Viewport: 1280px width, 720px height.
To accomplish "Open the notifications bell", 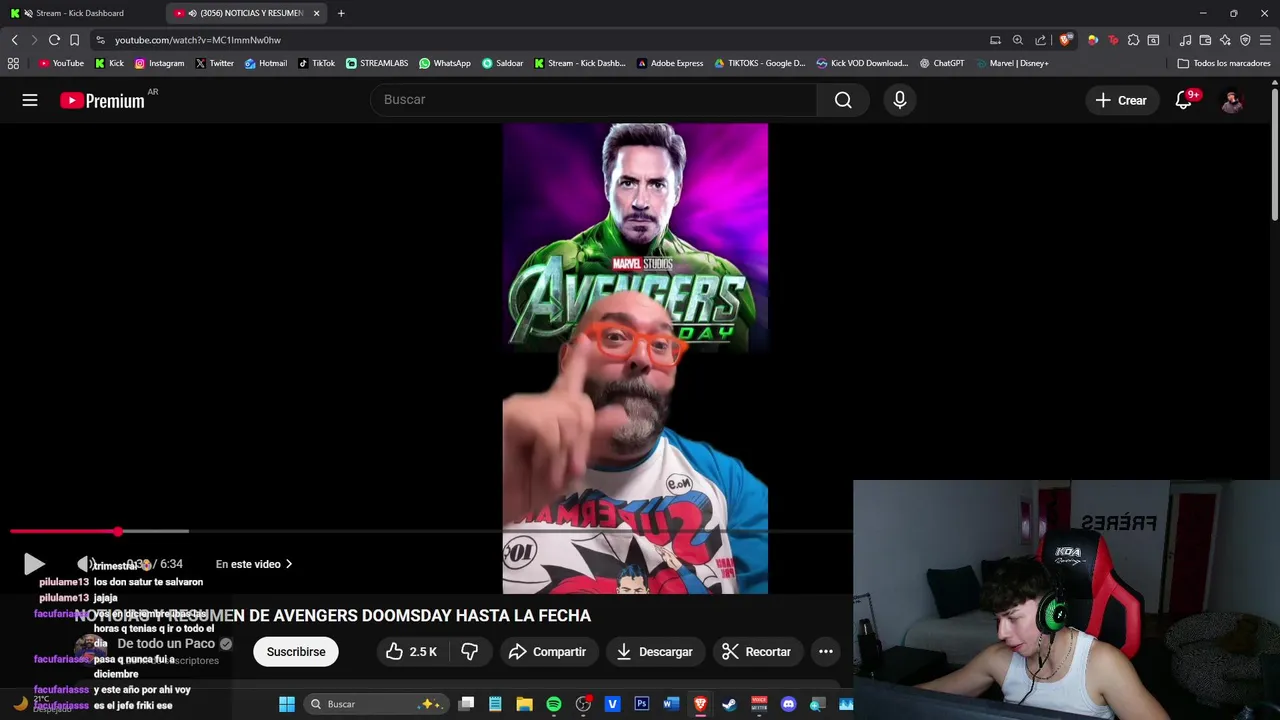I will click(1184, 100).
